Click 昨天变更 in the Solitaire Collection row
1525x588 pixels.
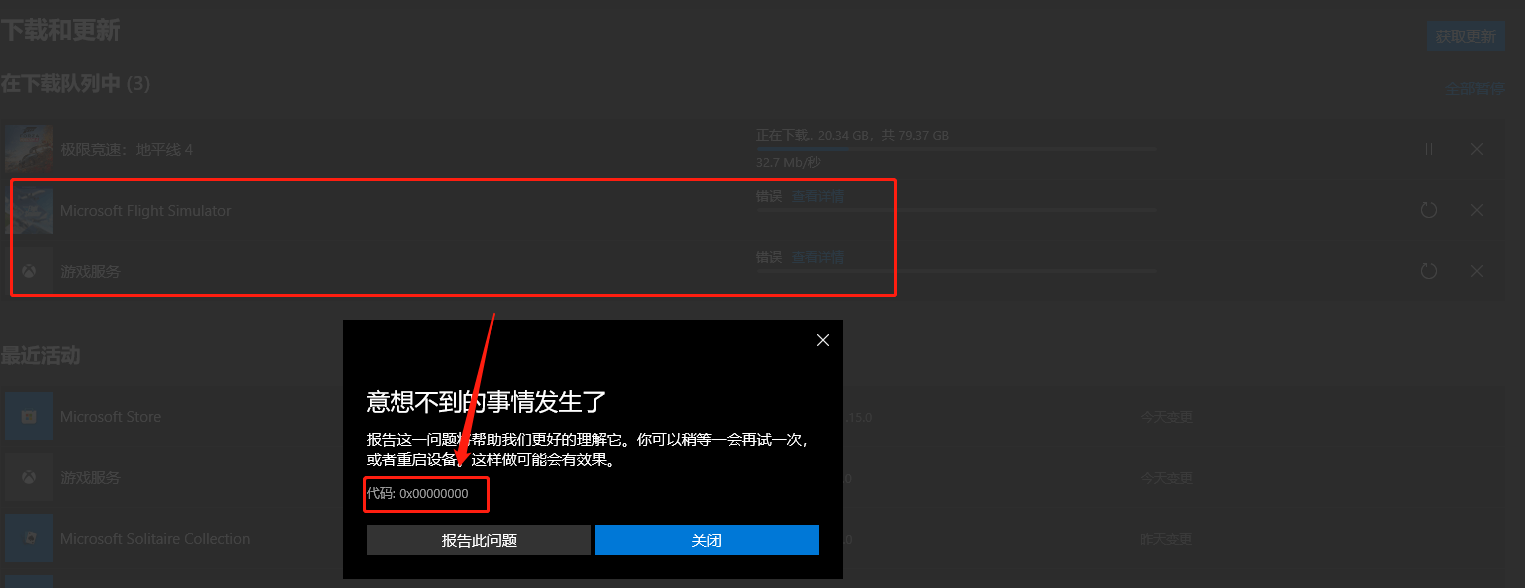coord(1167,539)
